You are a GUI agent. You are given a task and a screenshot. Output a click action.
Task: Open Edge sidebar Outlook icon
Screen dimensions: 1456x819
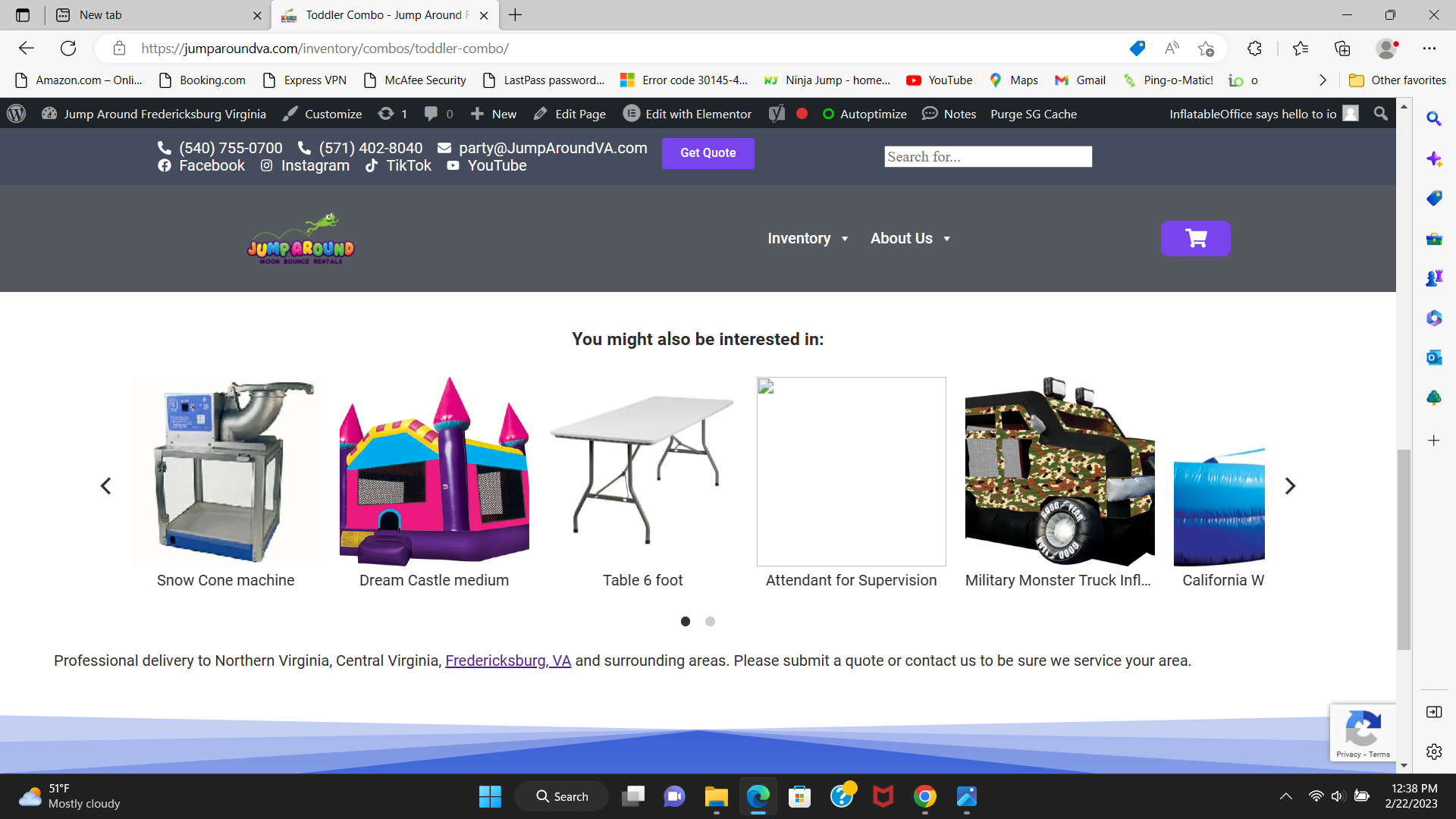click(1433, 357)
